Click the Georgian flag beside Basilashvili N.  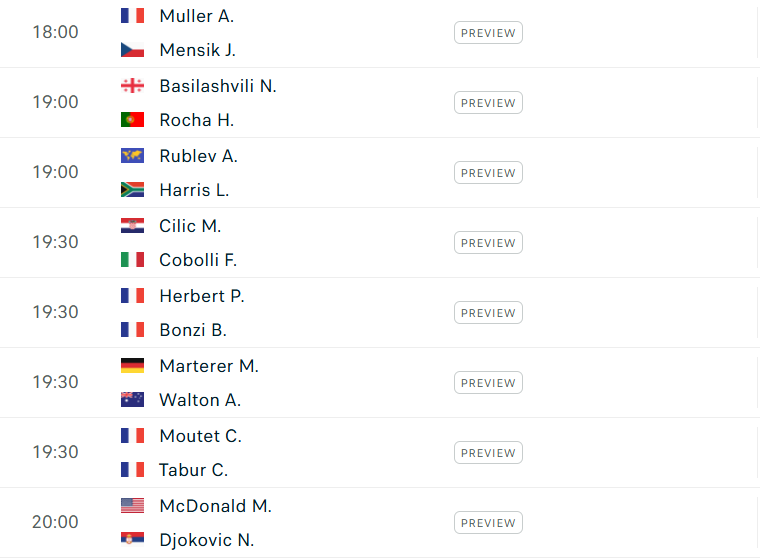[132, 86]
